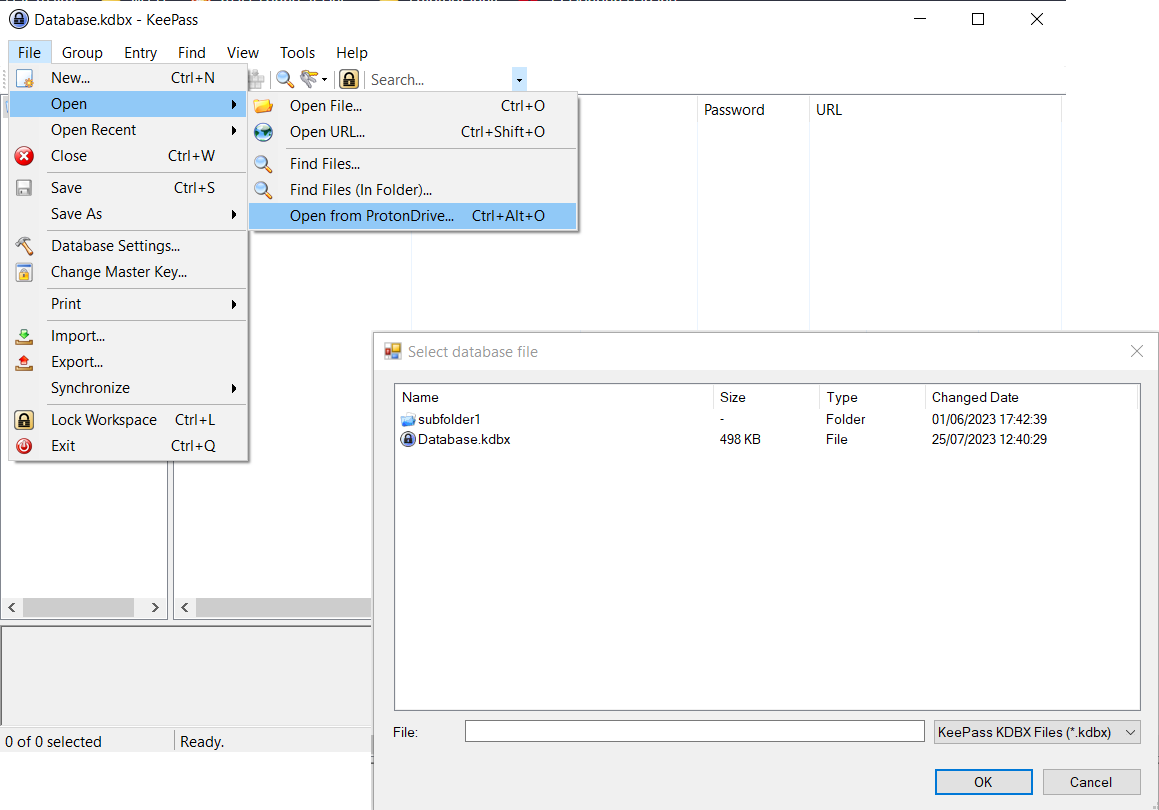Open the KeePass KDBX Files filter dropdown

(1037, 732)
